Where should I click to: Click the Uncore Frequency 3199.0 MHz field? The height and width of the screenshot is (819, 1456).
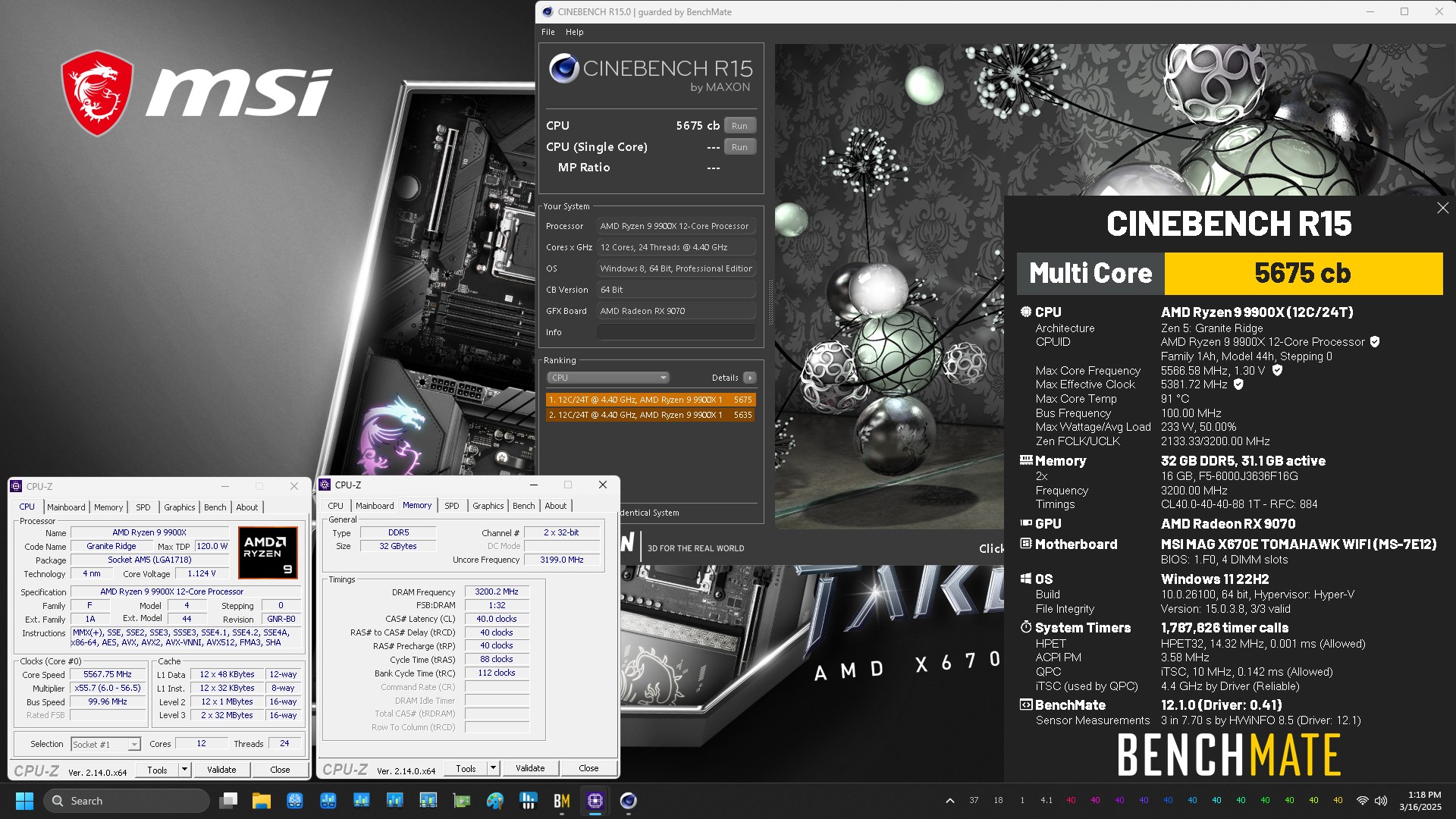[x=562, y=560]
